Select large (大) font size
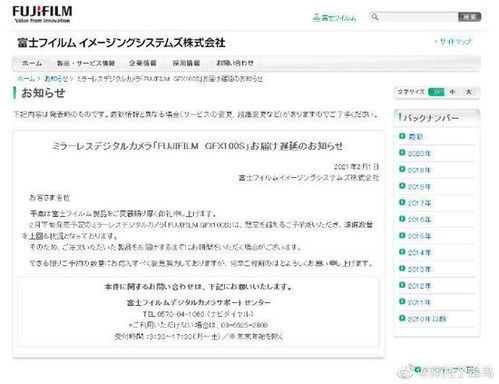The height and width of the screenshot is (384, 499). click(x=469, y=92)
